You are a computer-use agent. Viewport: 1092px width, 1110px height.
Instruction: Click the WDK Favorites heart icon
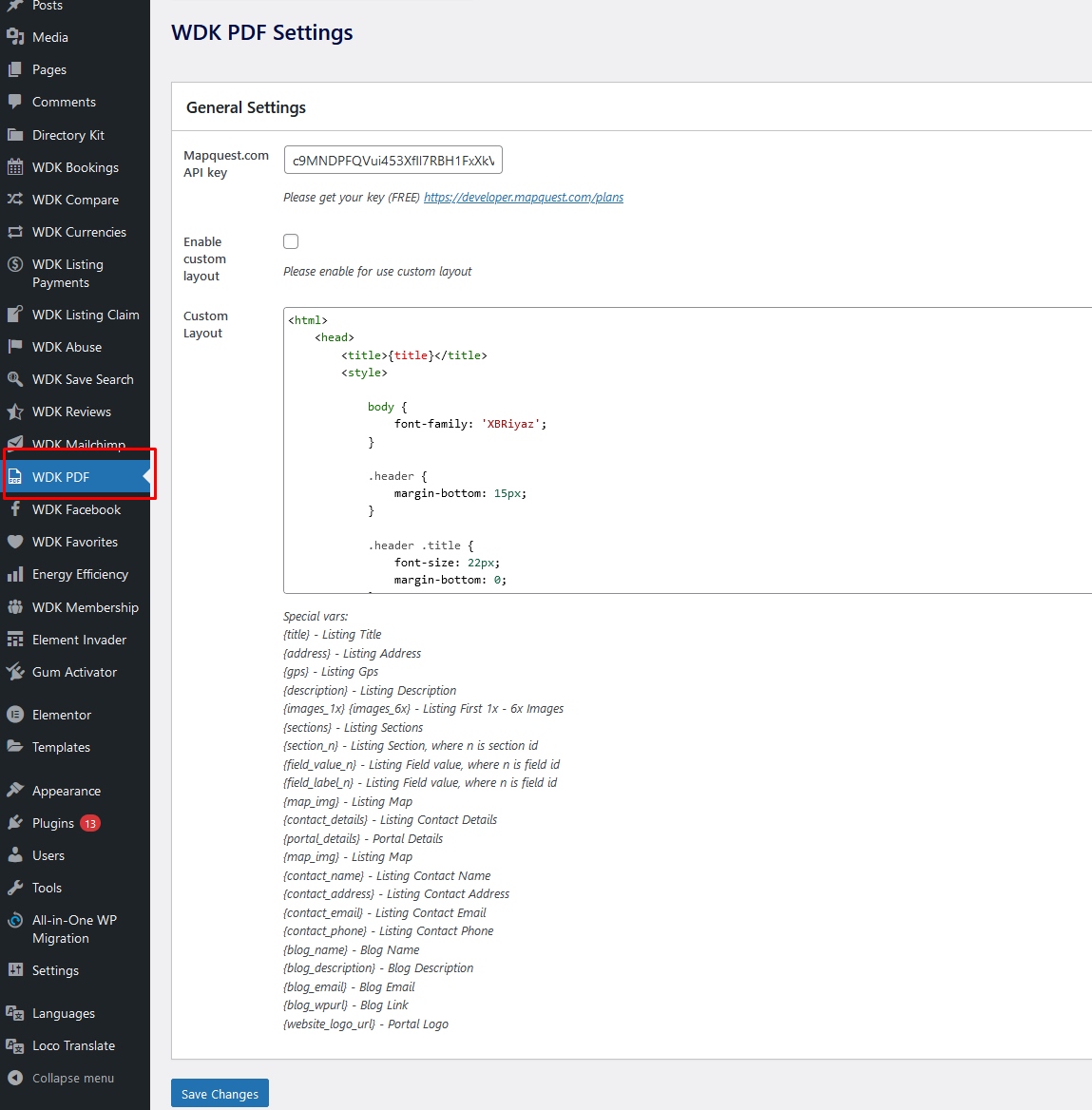tap(15, 543)
